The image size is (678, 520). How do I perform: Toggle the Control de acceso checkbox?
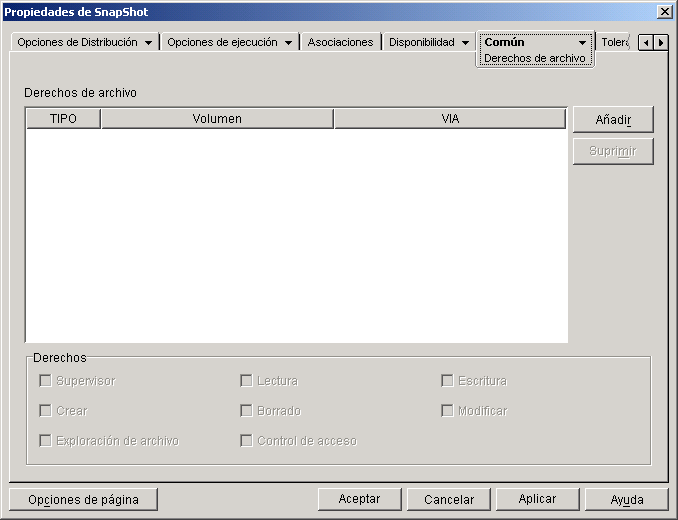[x=246, y=441]
